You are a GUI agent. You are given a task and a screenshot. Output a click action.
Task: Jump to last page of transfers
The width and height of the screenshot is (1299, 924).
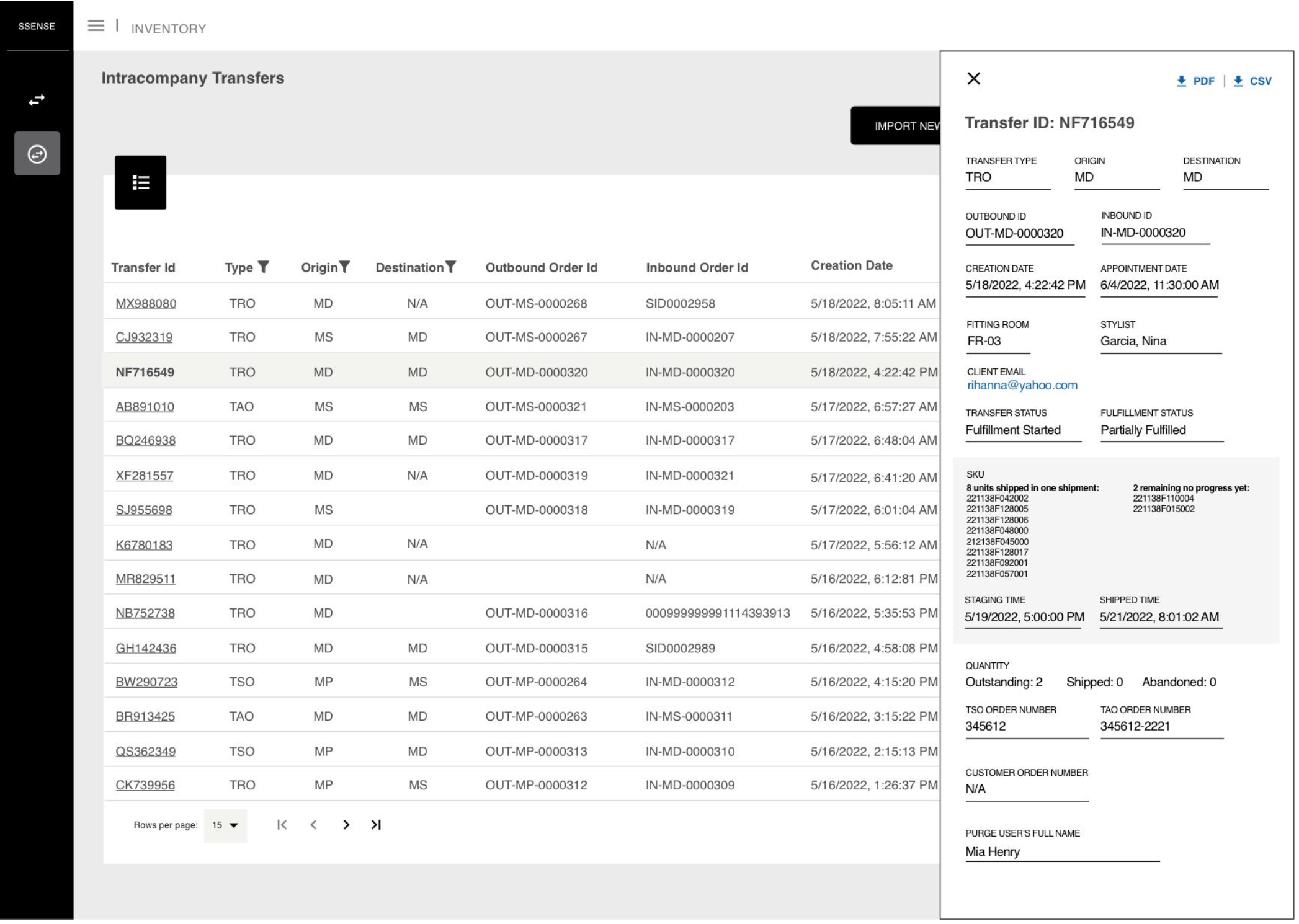pos(376,825)
